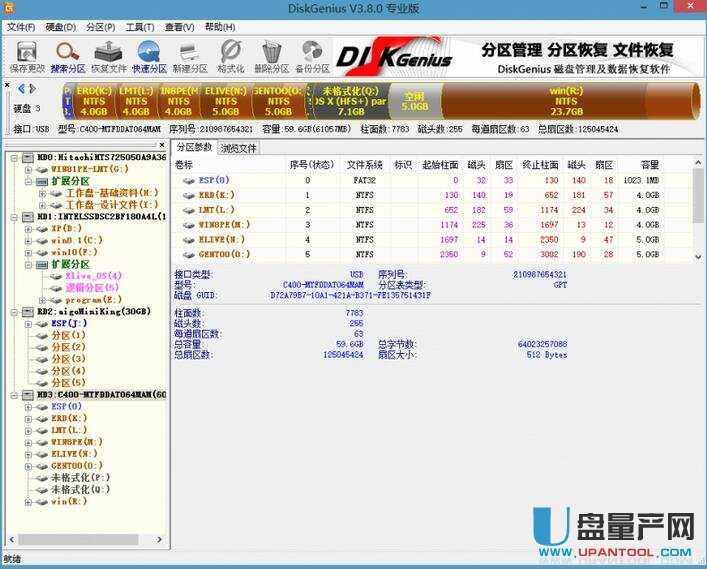
Task: Select the 格式化 (Format) toolbar icon
Action: (x=230, y=57)
